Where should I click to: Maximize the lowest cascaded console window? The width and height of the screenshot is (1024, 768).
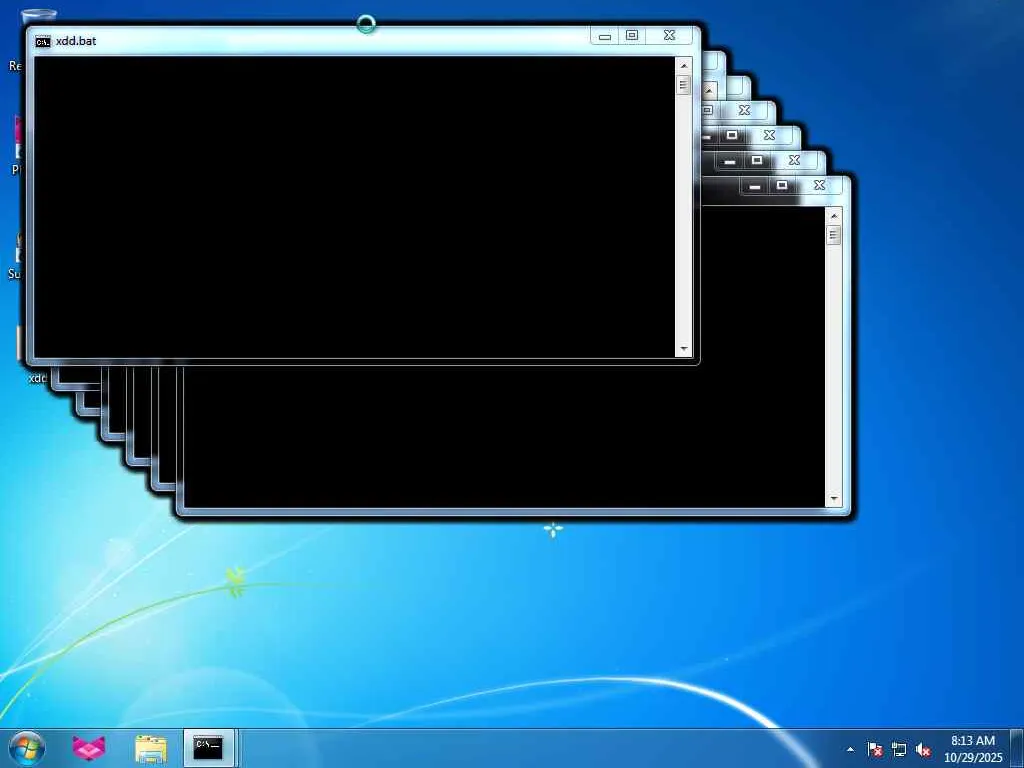782,186
